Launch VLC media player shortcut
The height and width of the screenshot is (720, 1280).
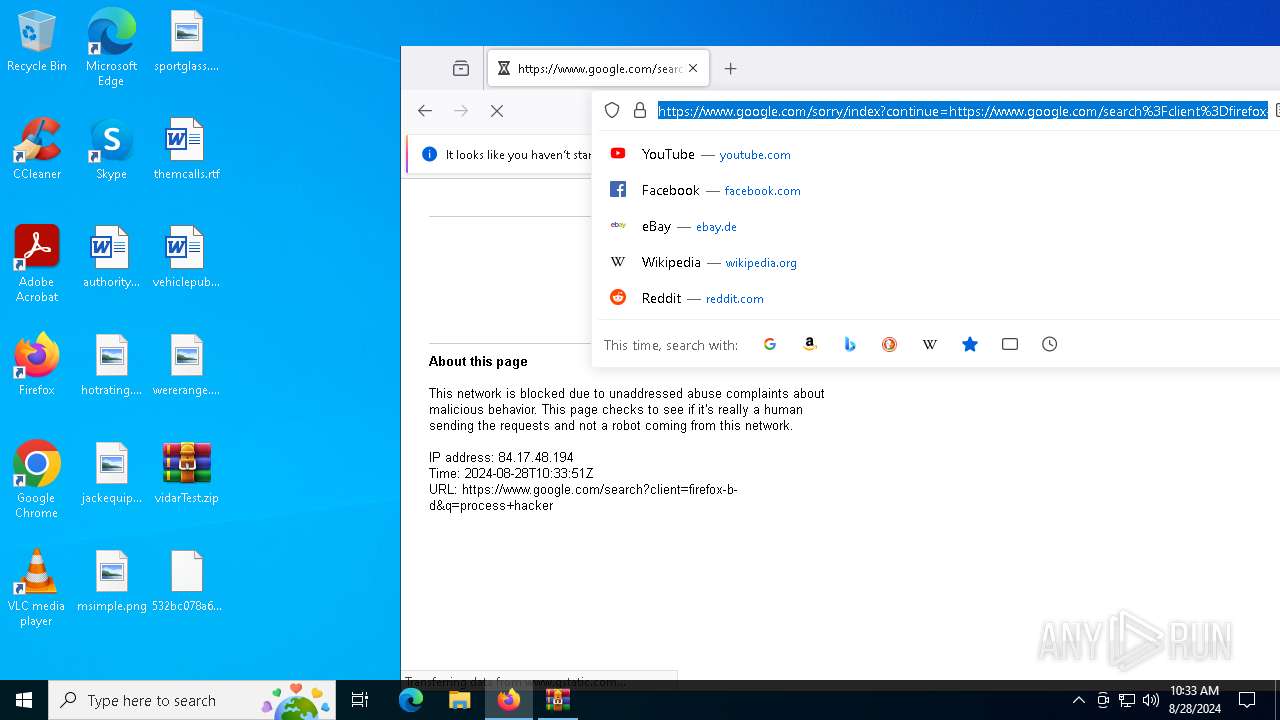[37, 588]
